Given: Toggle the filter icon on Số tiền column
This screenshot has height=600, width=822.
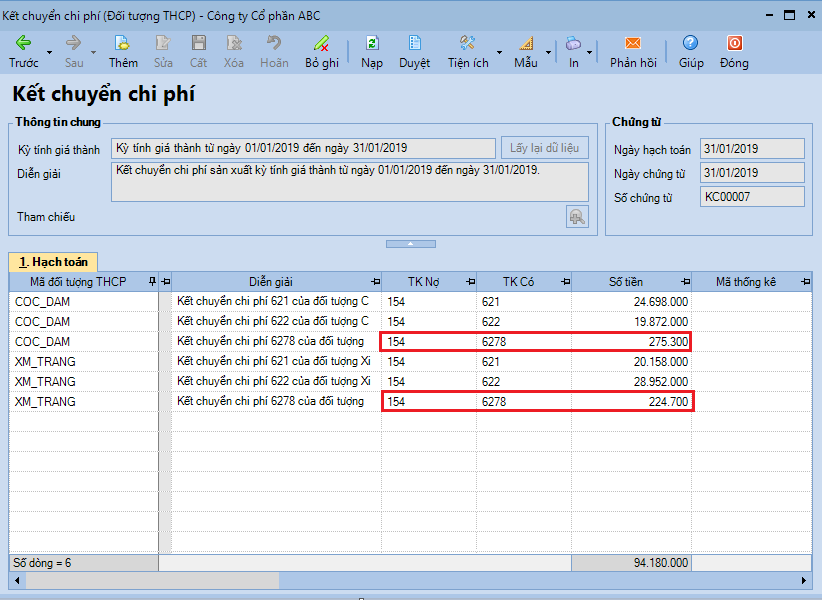Looking at the screenshot, I should [x=684, y=281].
